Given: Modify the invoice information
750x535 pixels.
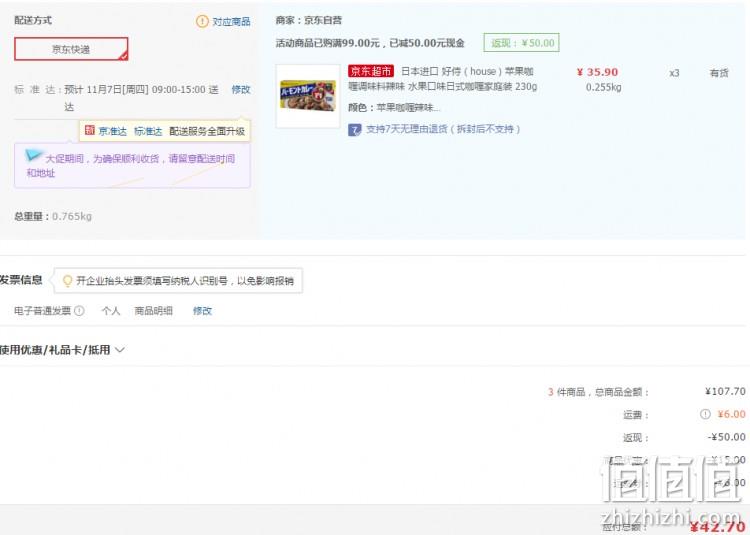Looking at the screenshot, I should pos(202,311).
